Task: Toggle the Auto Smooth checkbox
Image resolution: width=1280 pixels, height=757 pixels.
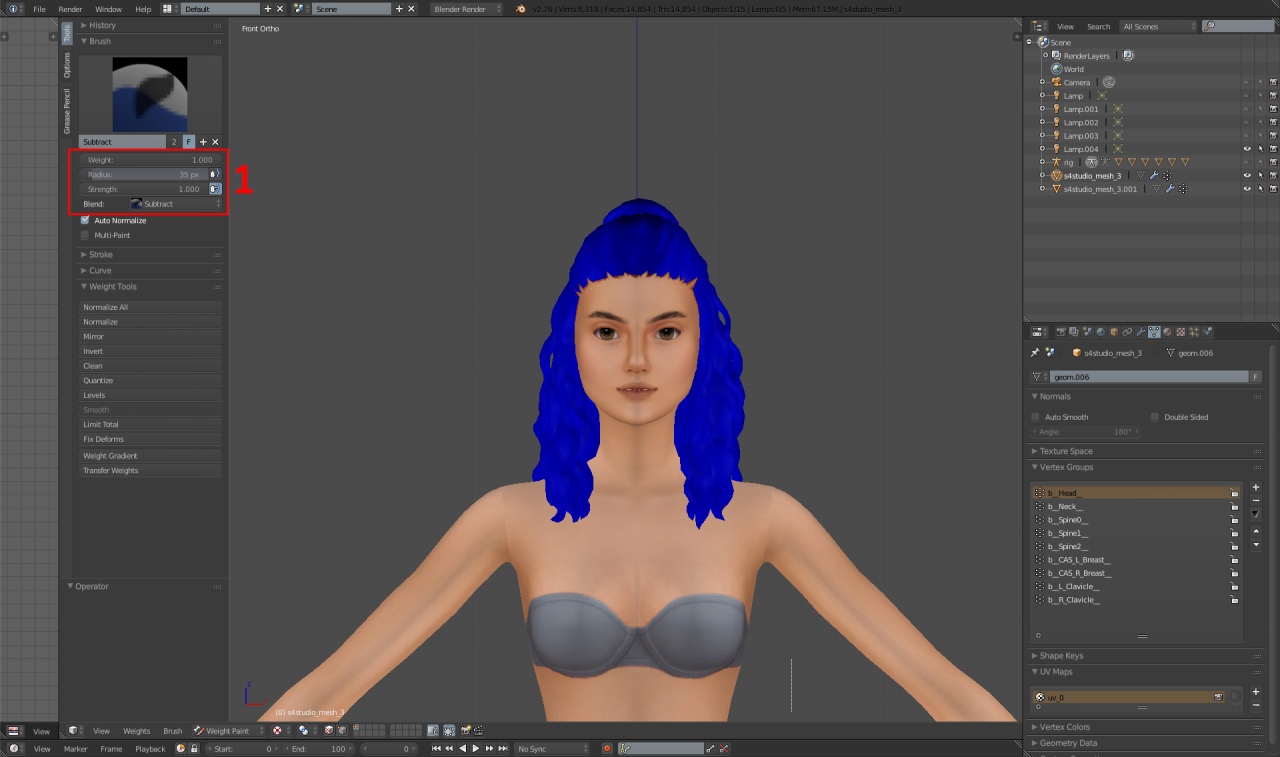Action: pyautogui.click(x=1036, y=417)
